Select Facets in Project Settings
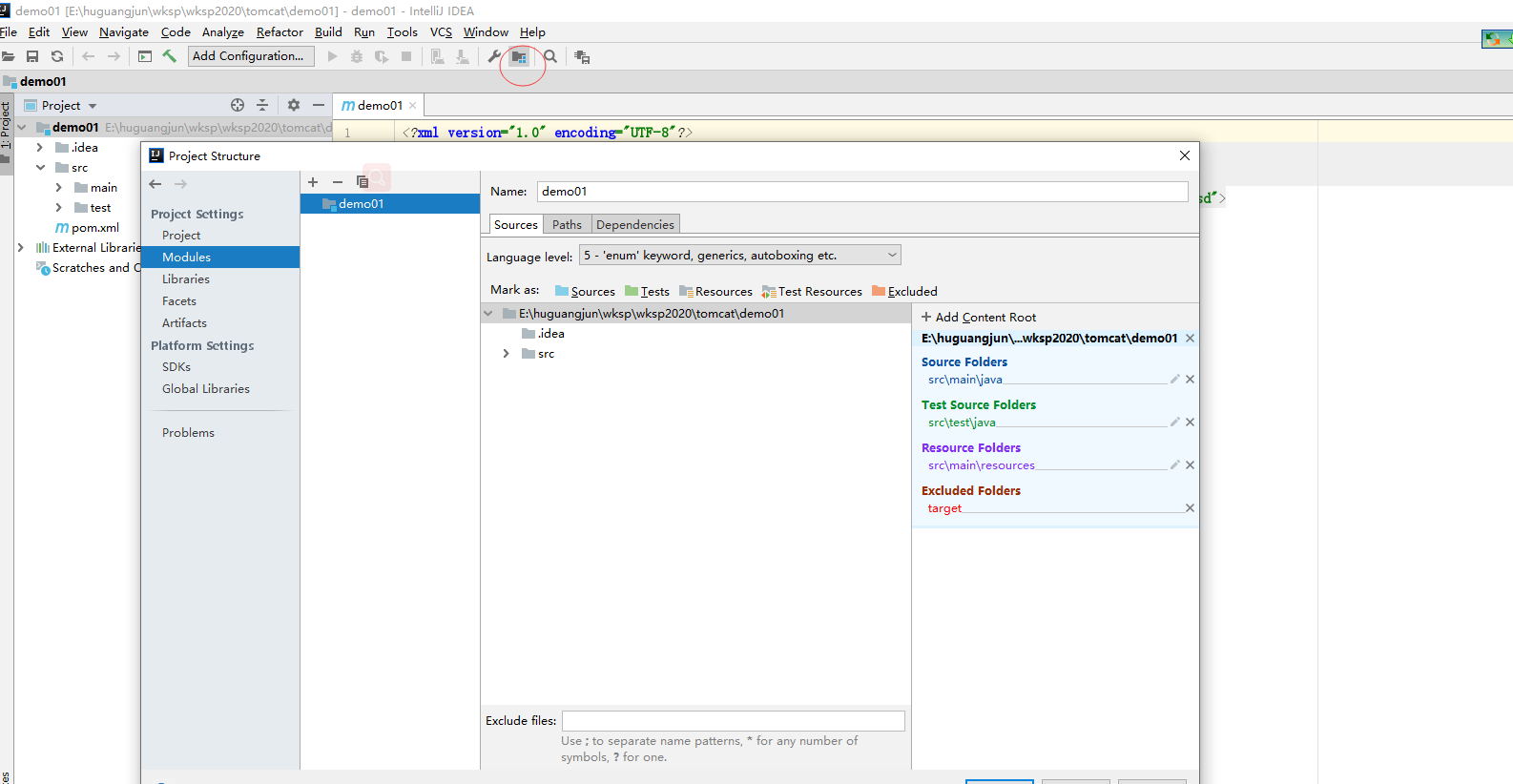Image resolution: width=1513 pixels, height=784 pixels. (179, 301)
